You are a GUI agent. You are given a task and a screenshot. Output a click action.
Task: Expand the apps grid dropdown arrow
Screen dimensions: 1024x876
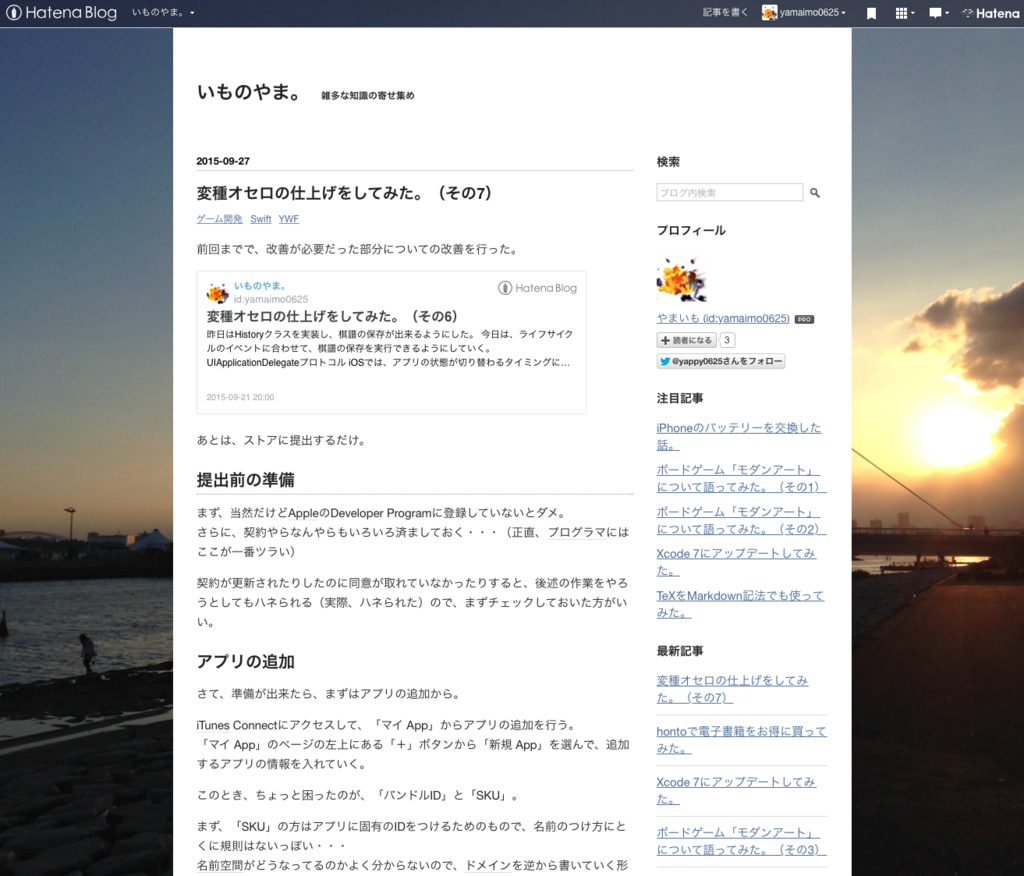click(x=913, y=13)
